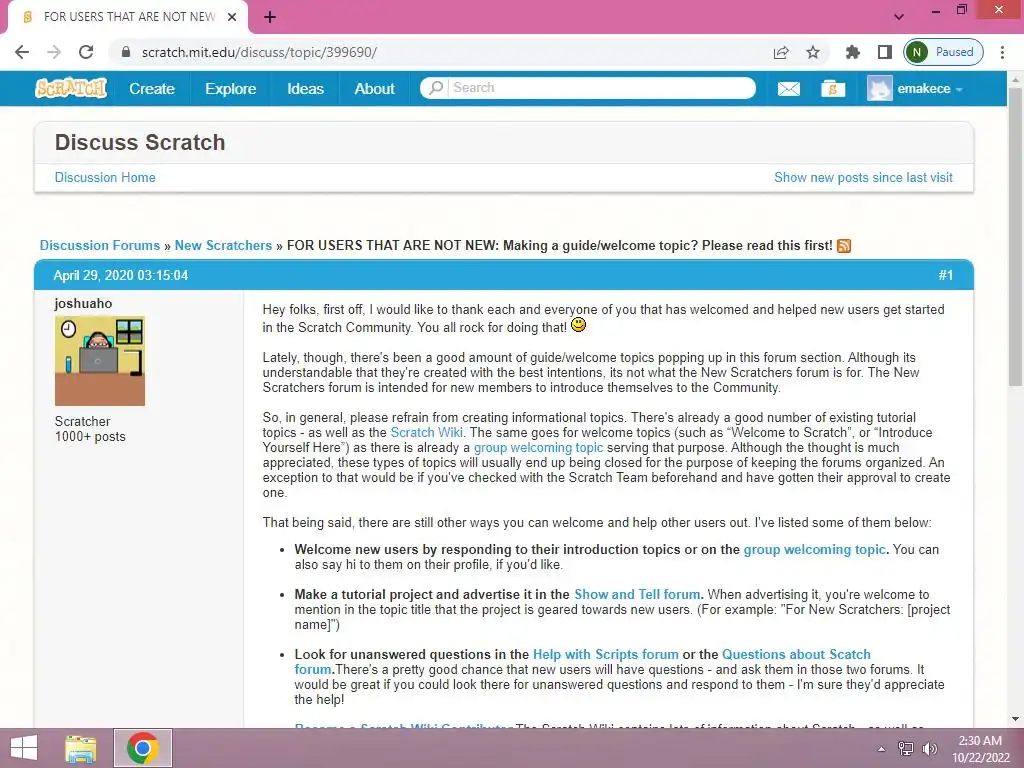Click the joshuaho username

point(84,304)
